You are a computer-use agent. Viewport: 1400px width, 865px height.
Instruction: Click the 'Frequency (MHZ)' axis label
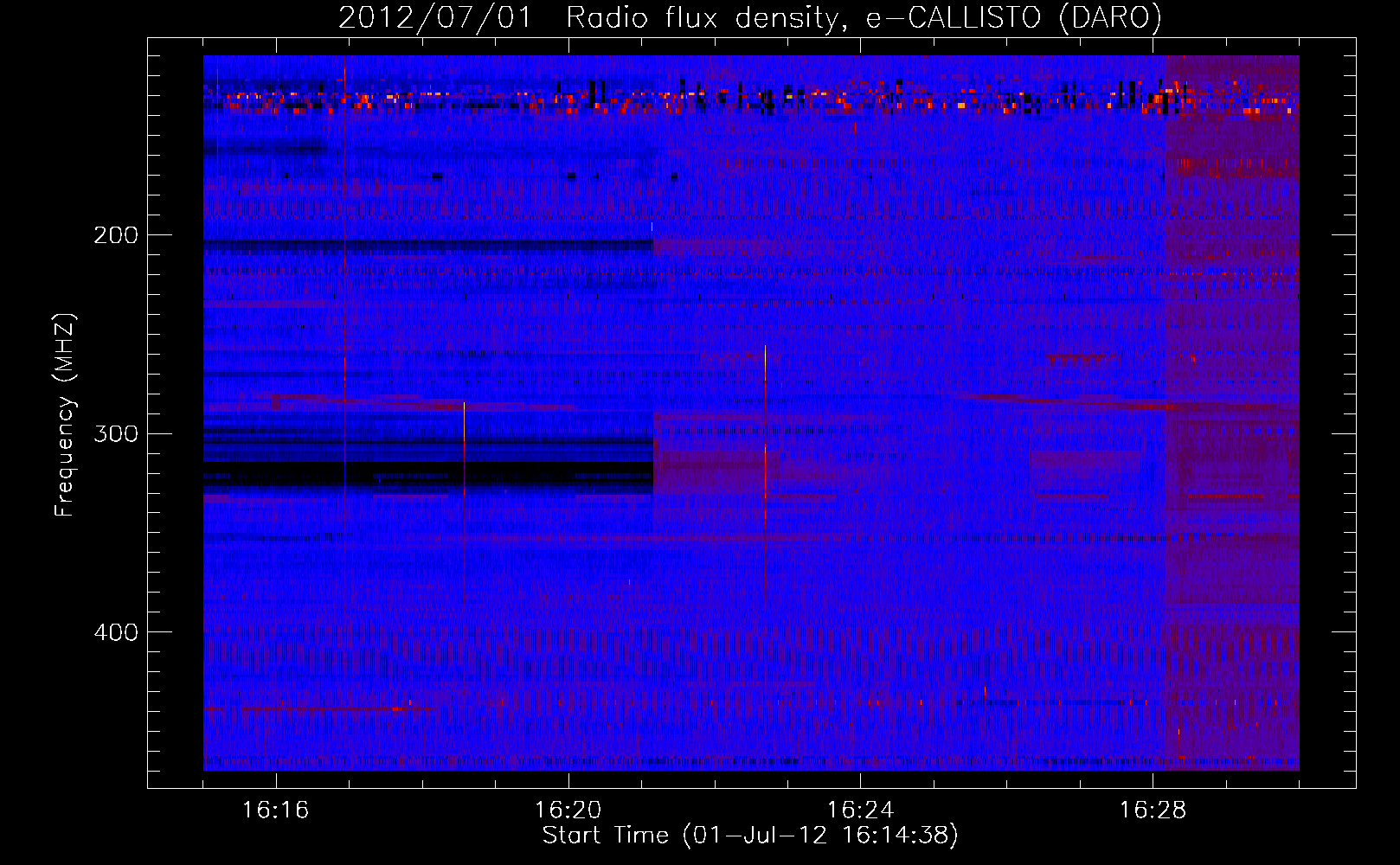click(65, 415)
